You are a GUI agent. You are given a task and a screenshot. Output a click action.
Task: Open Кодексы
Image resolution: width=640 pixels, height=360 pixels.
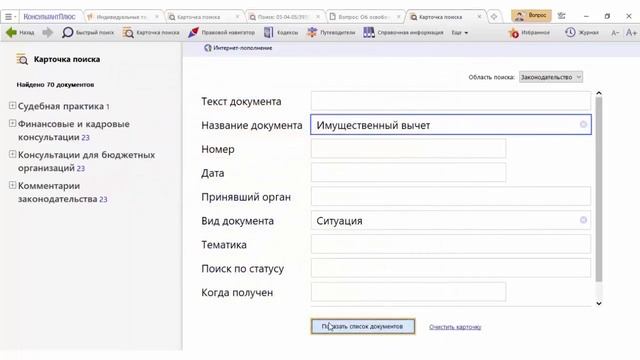(x=281, y=32)
